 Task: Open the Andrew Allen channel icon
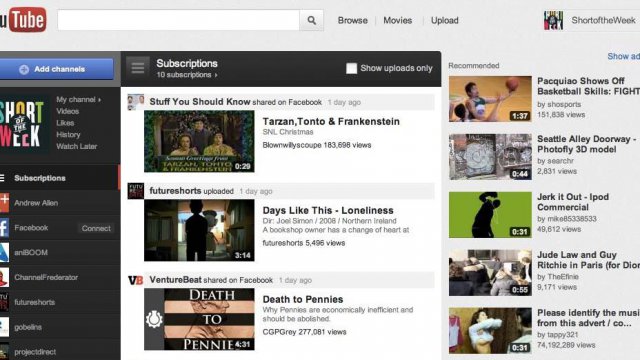[x=4, y=203]
